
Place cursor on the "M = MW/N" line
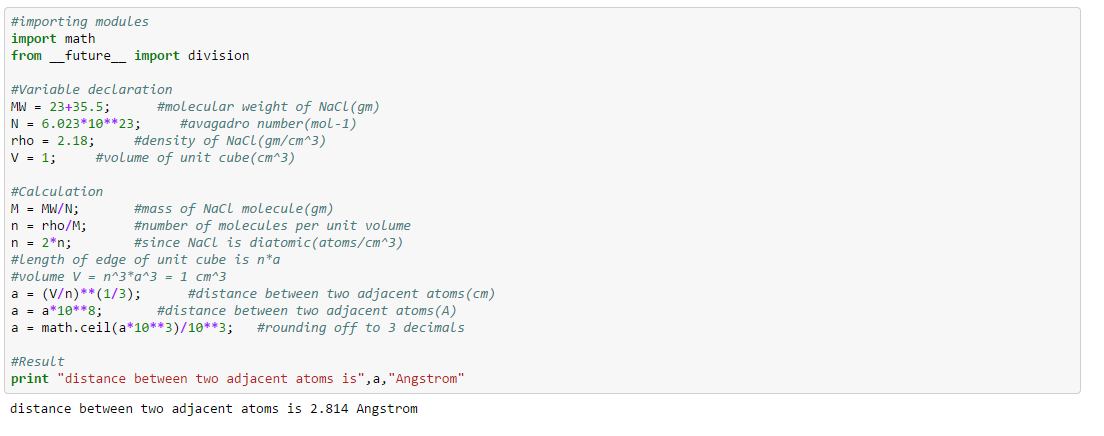tap(45, 208)
